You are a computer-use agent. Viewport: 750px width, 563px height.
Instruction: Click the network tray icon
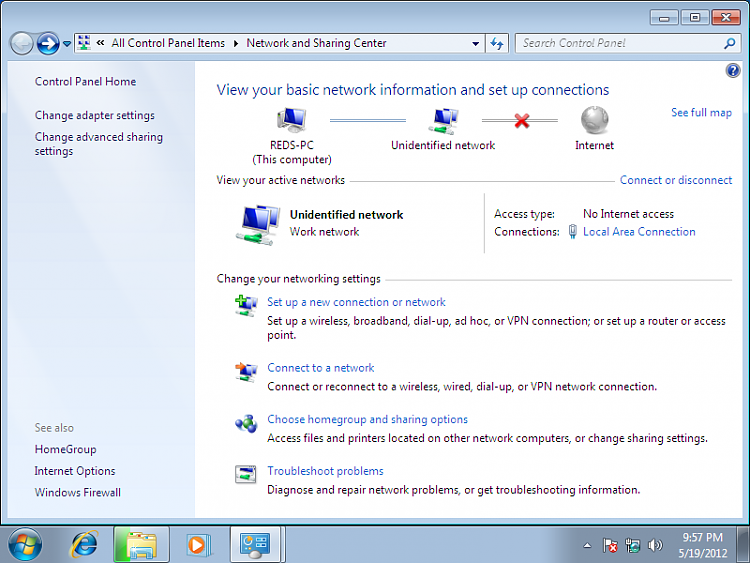[632, 545]
